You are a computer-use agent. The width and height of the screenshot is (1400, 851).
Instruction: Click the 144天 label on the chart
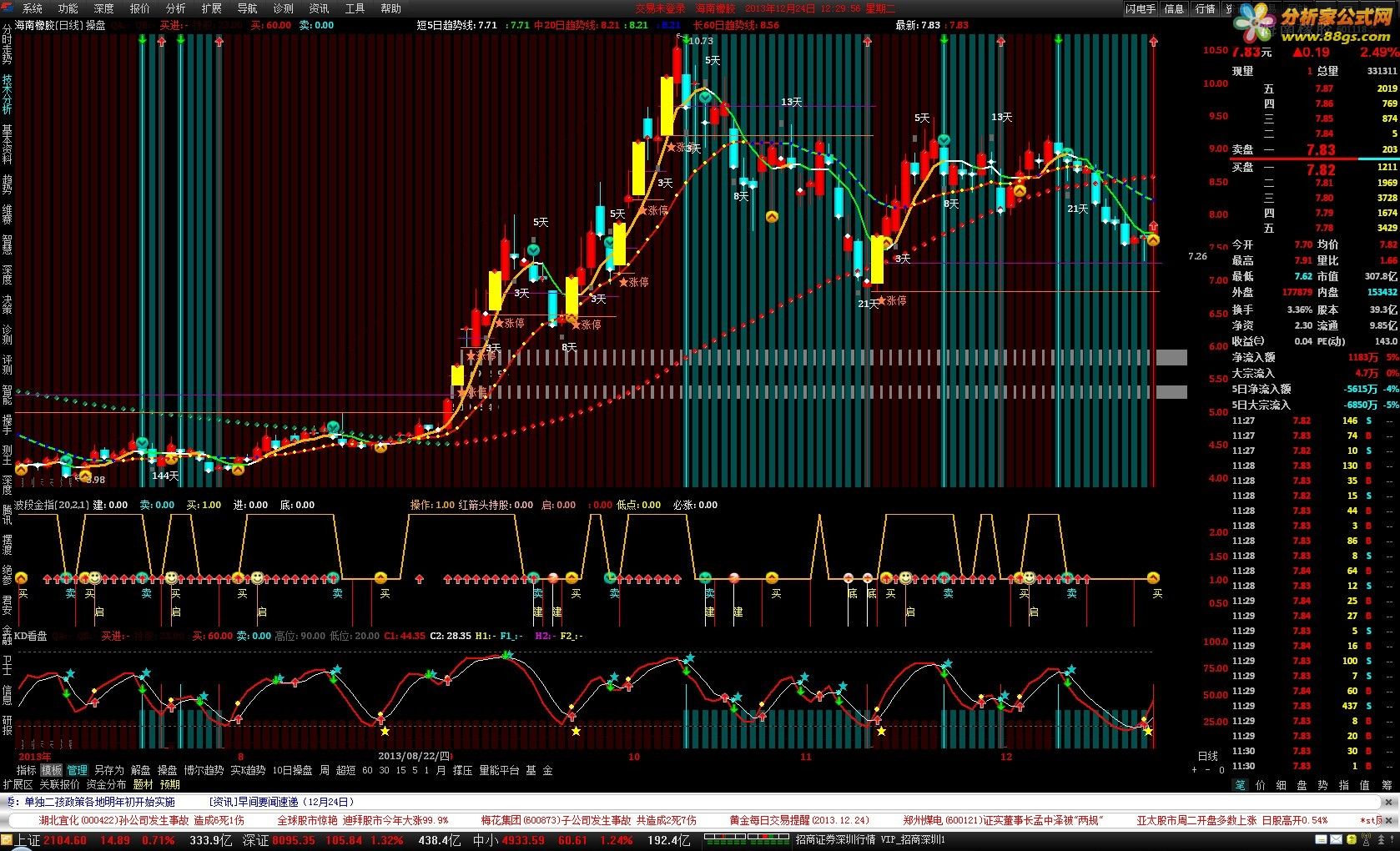click(165, 476)
